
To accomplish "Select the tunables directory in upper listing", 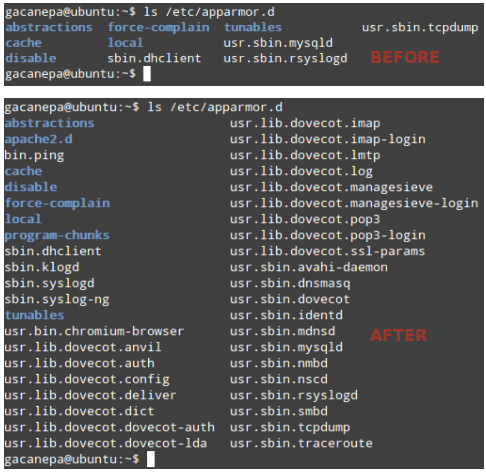I will point(253,27).
